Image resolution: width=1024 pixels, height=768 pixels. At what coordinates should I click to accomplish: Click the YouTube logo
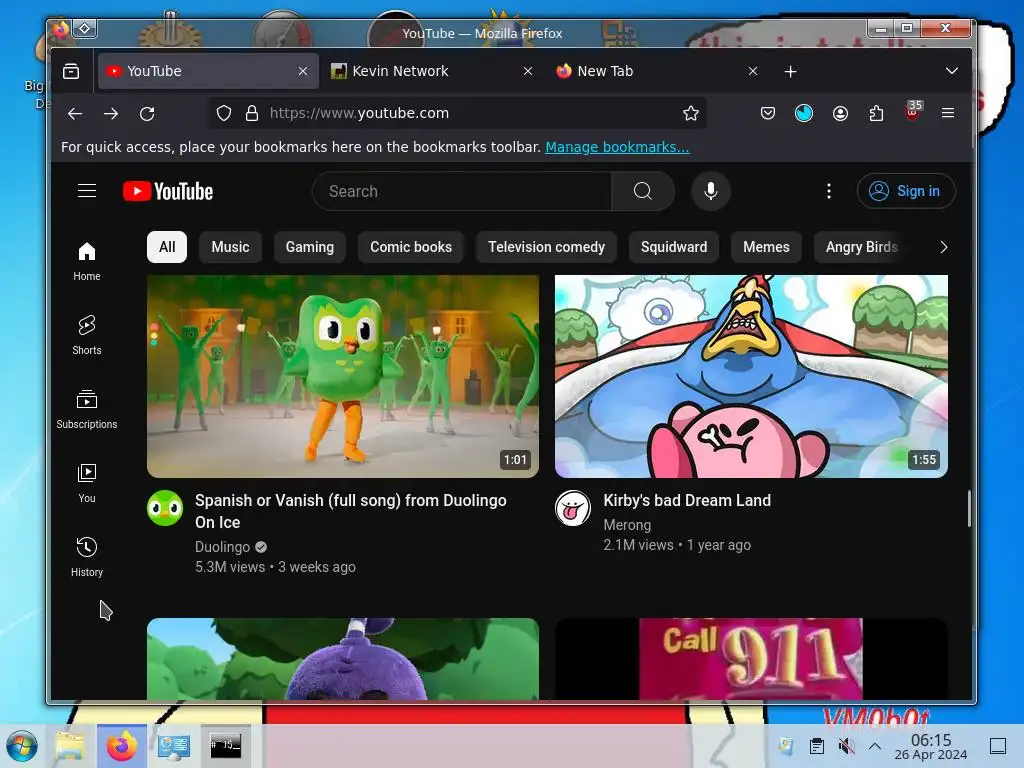click(168, 191)
